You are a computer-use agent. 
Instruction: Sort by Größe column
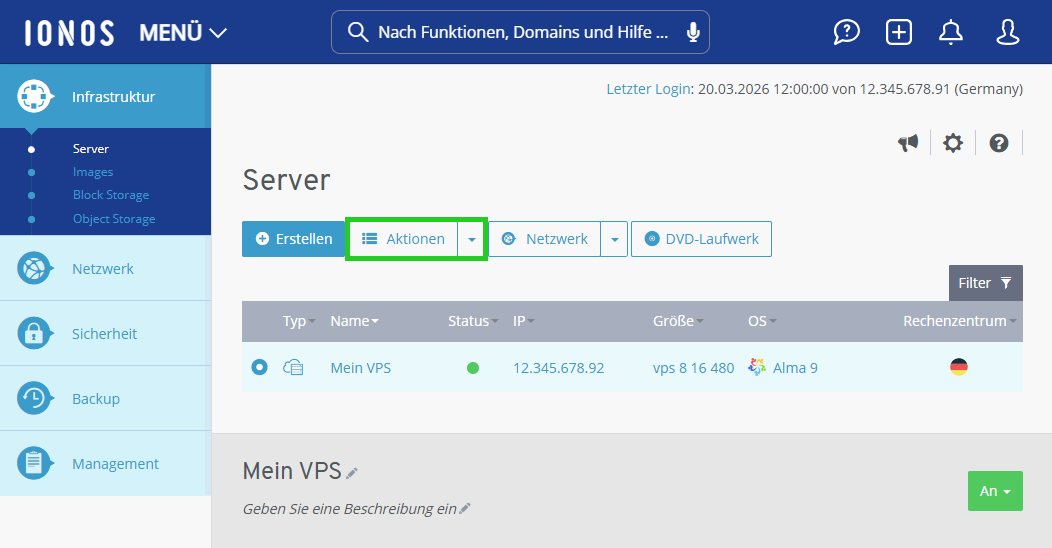(678, 321)
